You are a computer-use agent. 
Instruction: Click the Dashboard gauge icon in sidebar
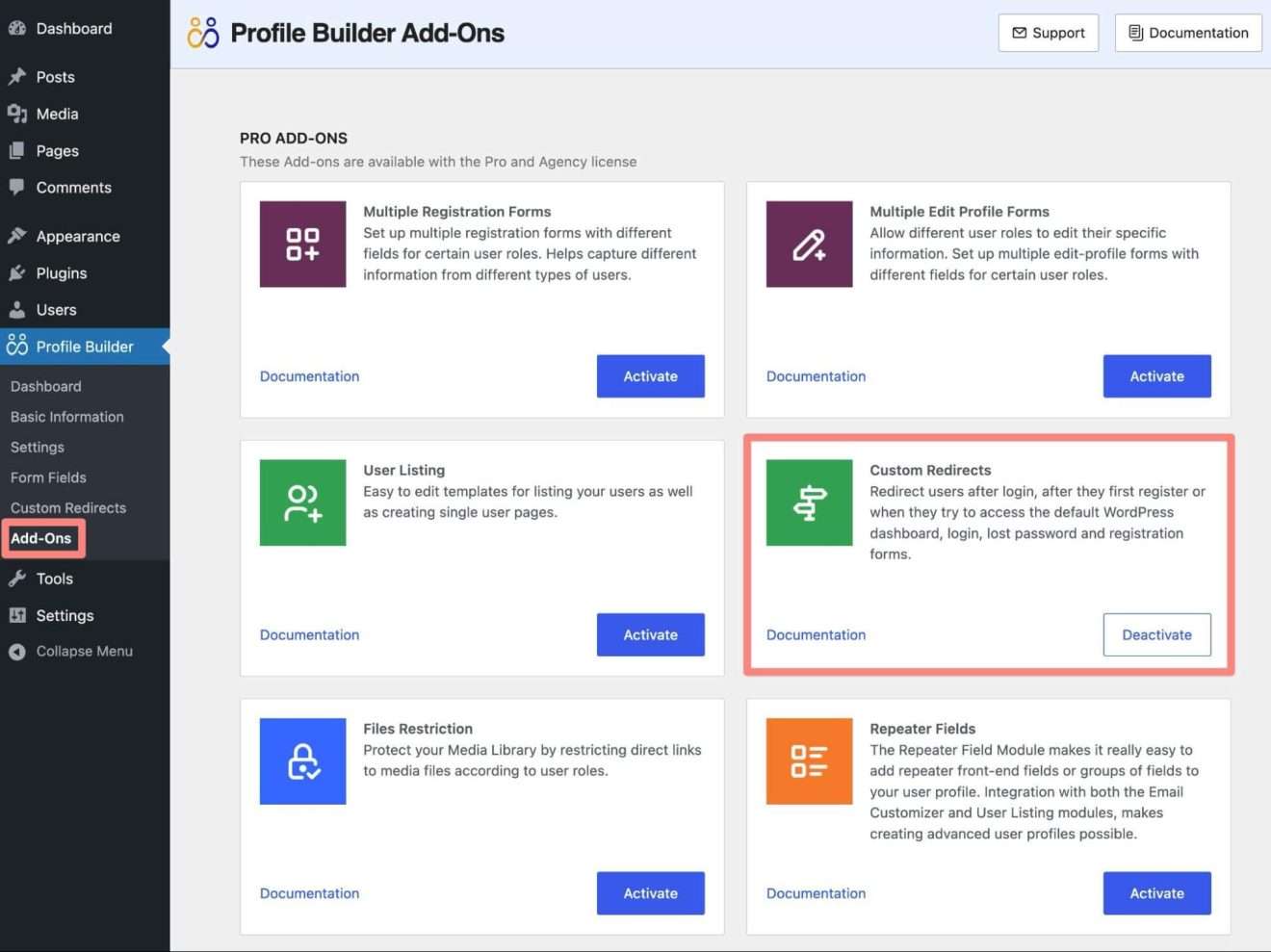click(x=16, y=29)
